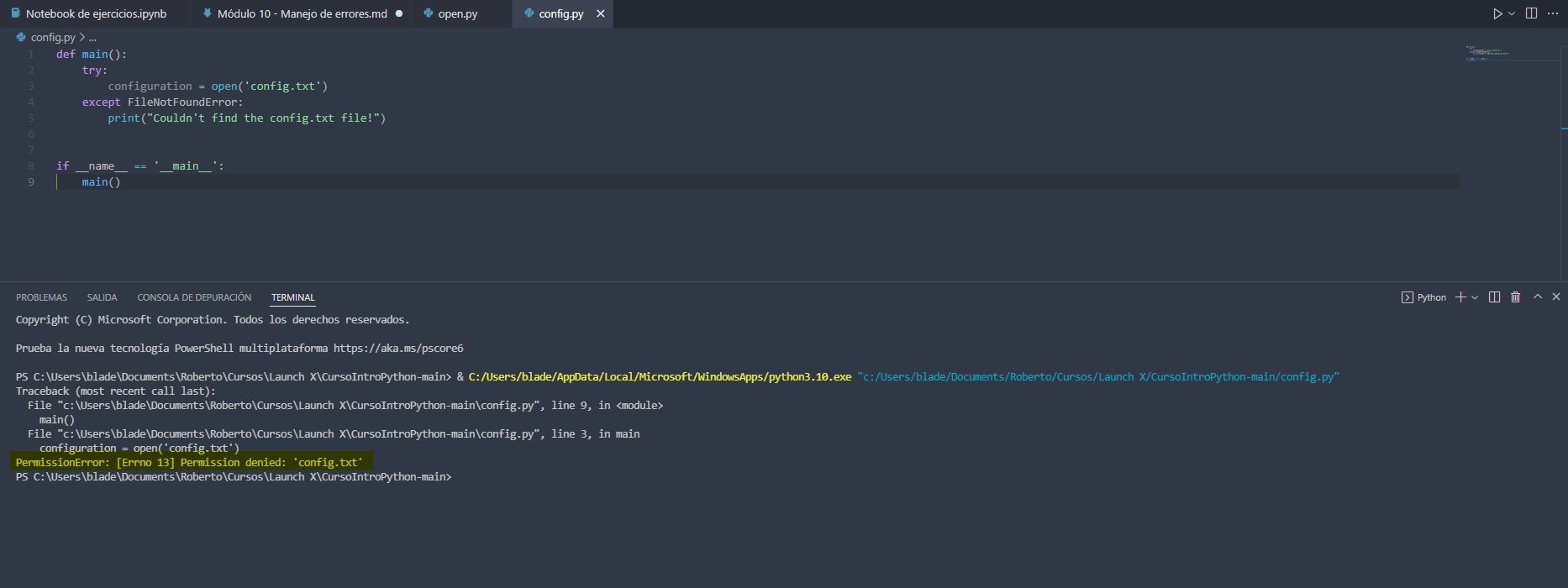Open the editor more actions menu

click(1552, 13)
